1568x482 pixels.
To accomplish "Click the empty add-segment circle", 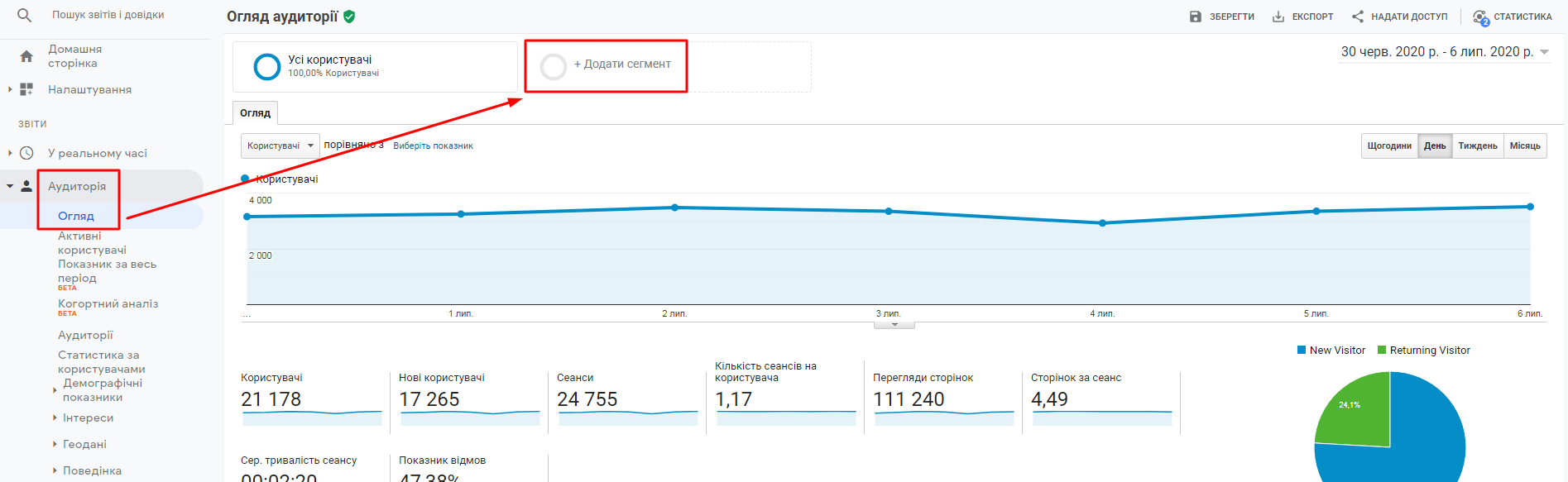I will tap(554, 66).
